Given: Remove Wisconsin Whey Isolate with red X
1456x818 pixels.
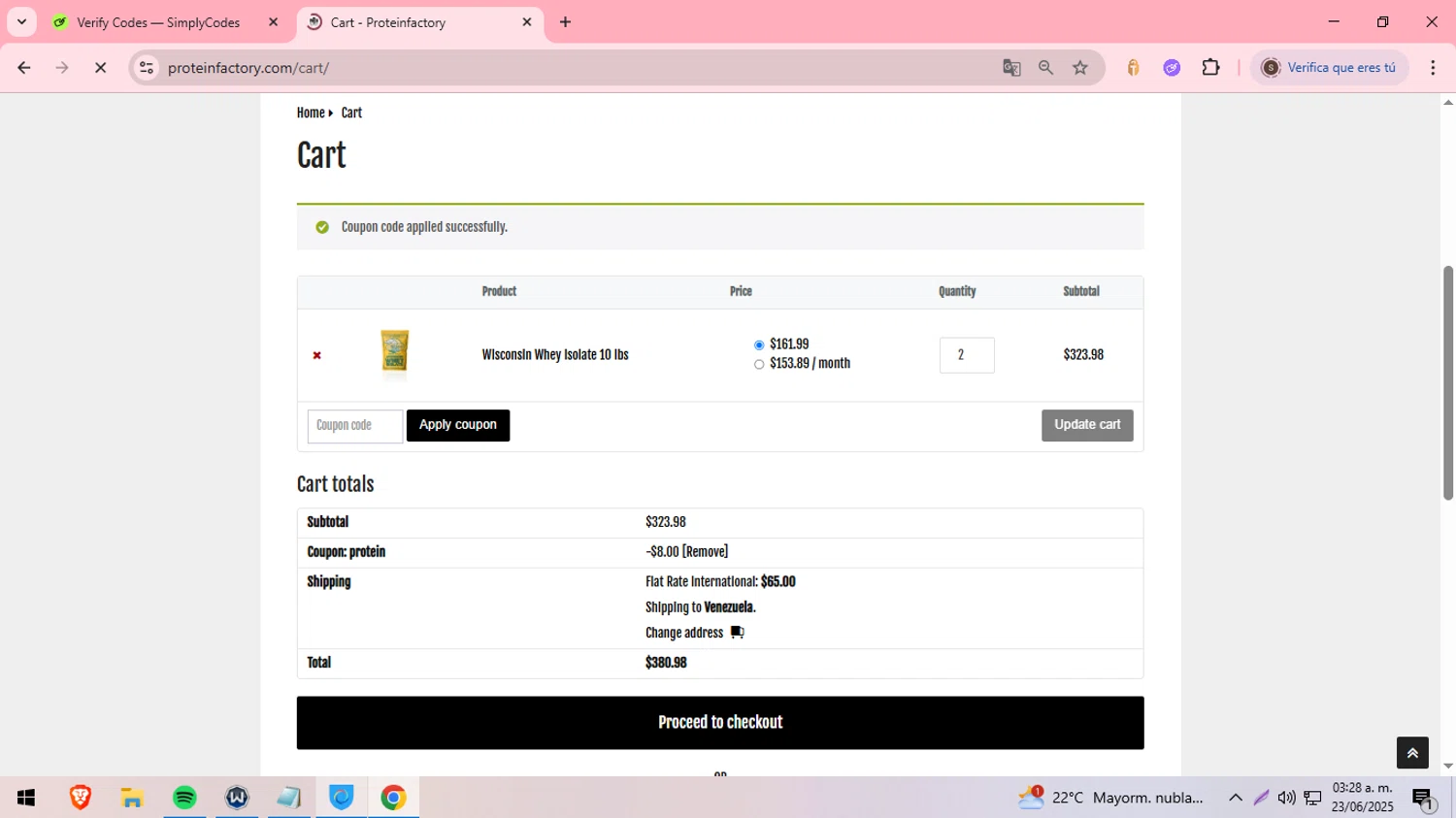Looking at the screenshot, I should [316, 355].
